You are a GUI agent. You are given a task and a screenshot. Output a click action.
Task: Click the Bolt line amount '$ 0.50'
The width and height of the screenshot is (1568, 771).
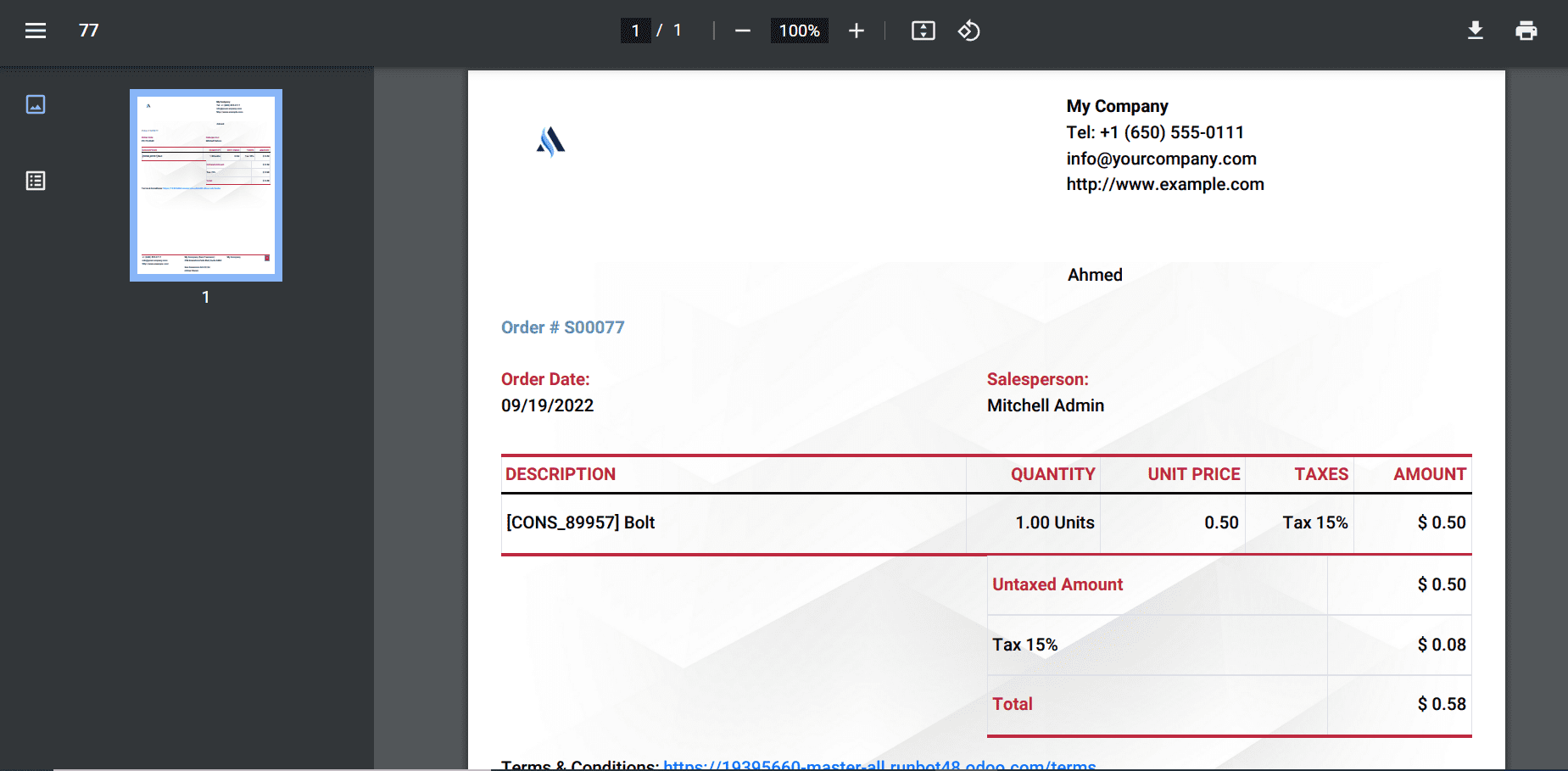[1442, 522]
